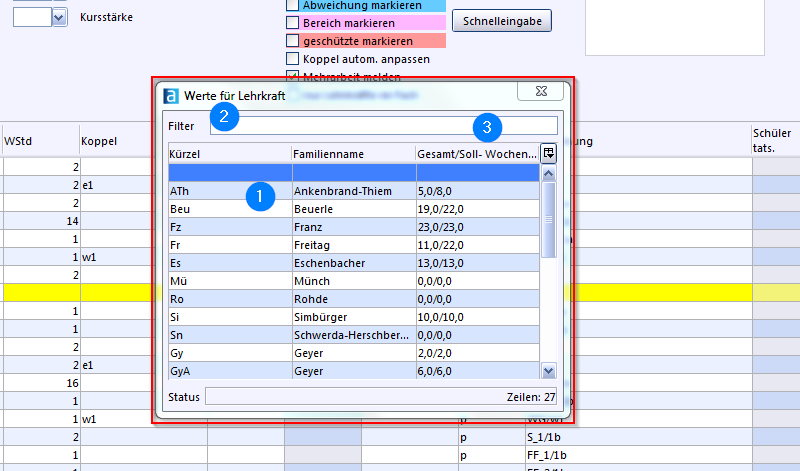Check Koppel autom. anpassen option
The height and width of the screenshot is (471, 800).
[292, 59]
